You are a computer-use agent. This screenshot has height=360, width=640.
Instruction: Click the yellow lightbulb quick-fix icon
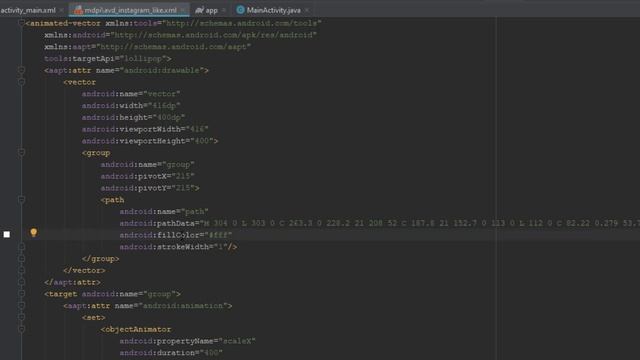pyautogui.click(x=33, y=233)
